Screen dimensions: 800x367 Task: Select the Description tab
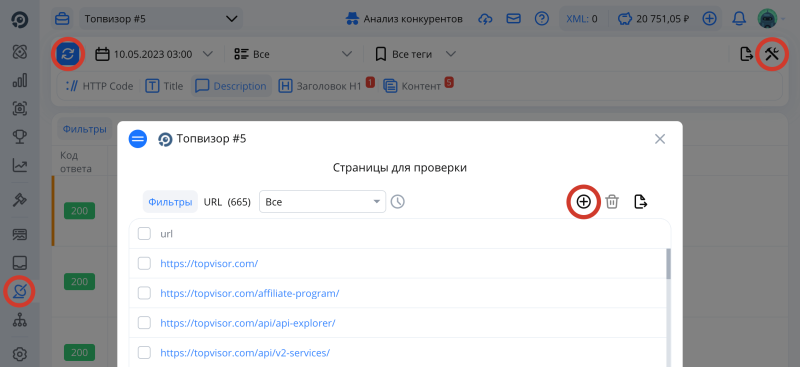pos(231,86)
